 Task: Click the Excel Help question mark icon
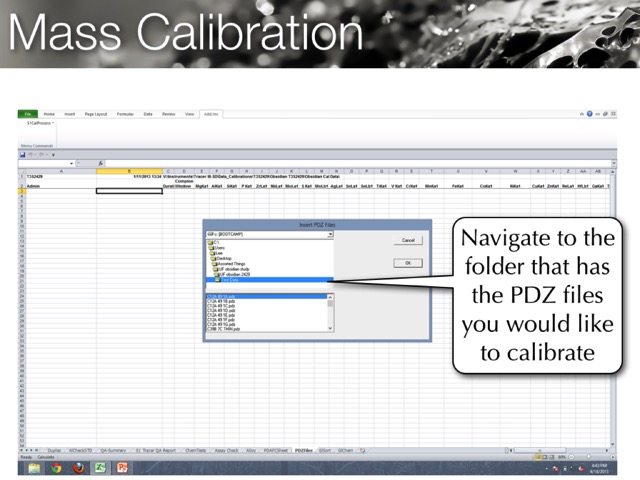click(590, 115)
